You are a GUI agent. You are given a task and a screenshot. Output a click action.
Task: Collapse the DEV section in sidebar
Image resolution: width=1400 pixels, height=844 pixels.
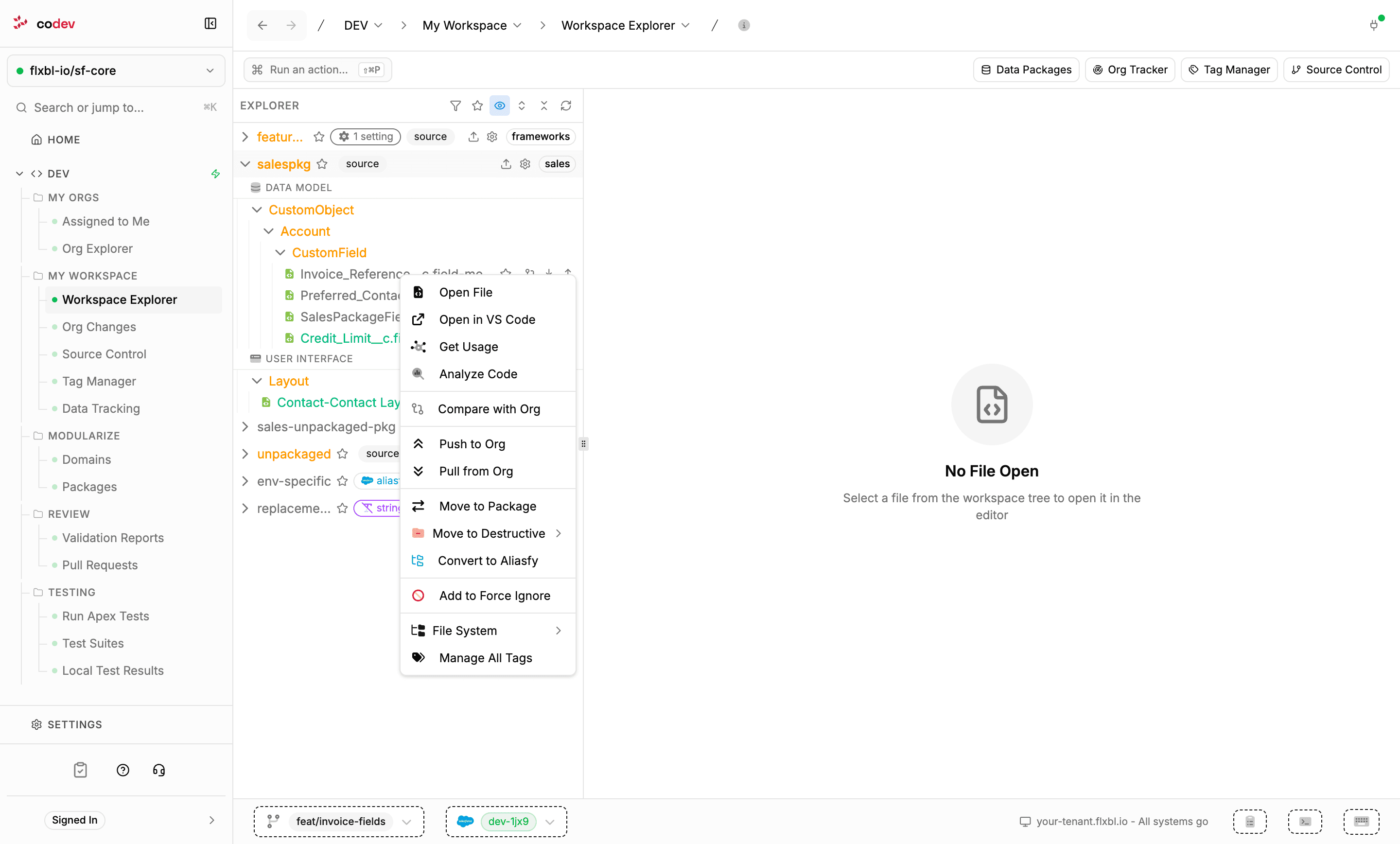(x=19, y=174)
